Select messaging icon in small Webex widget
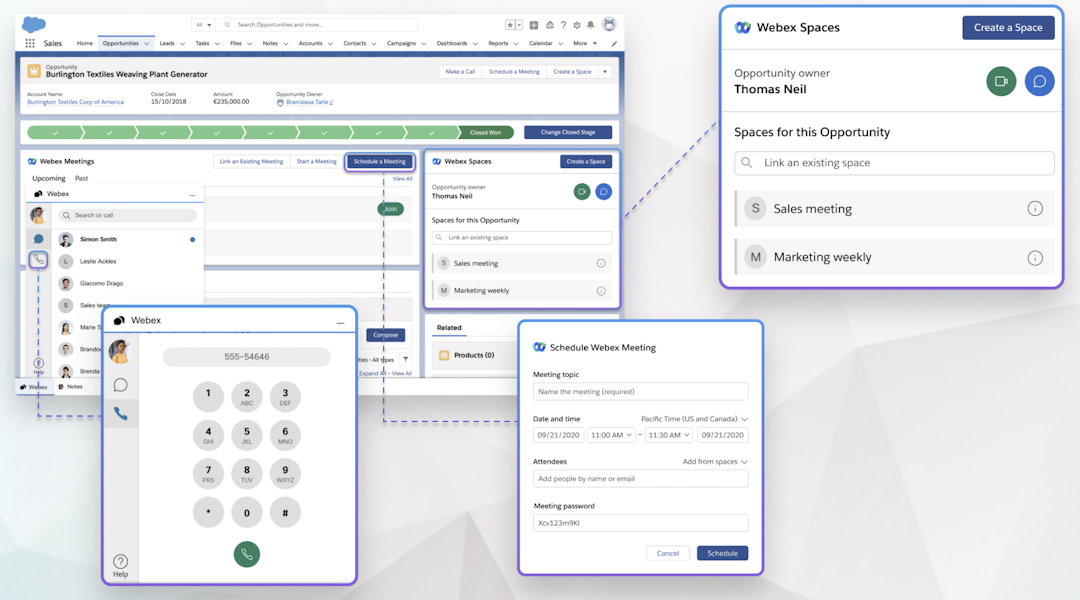Image resolution: width=1080 pixels, height=600 pixels. pyautogui.click(x=39, y=239)
